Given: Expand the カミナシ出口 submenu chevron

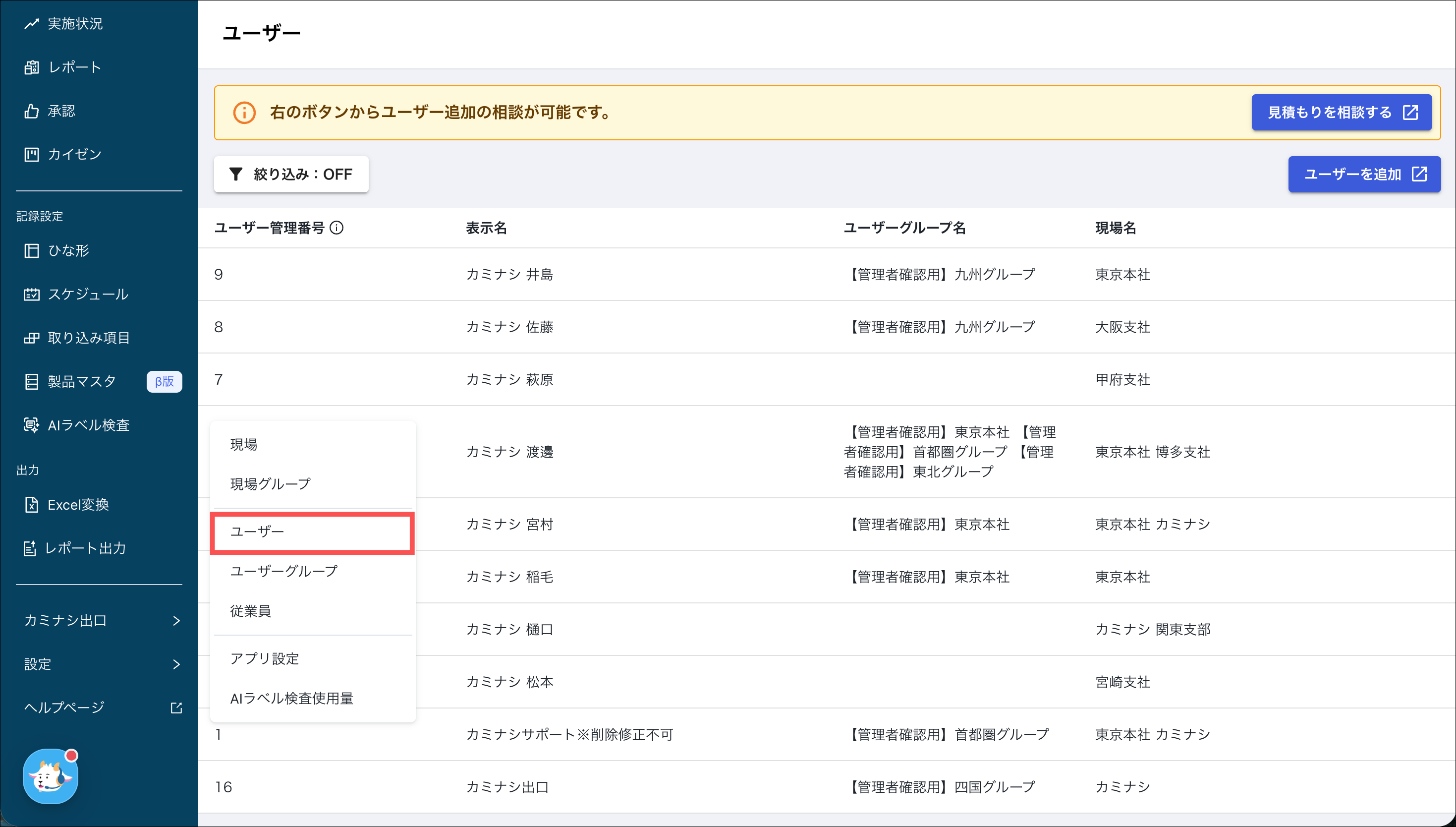Looking at the screenshot, I should pos(176,621).
